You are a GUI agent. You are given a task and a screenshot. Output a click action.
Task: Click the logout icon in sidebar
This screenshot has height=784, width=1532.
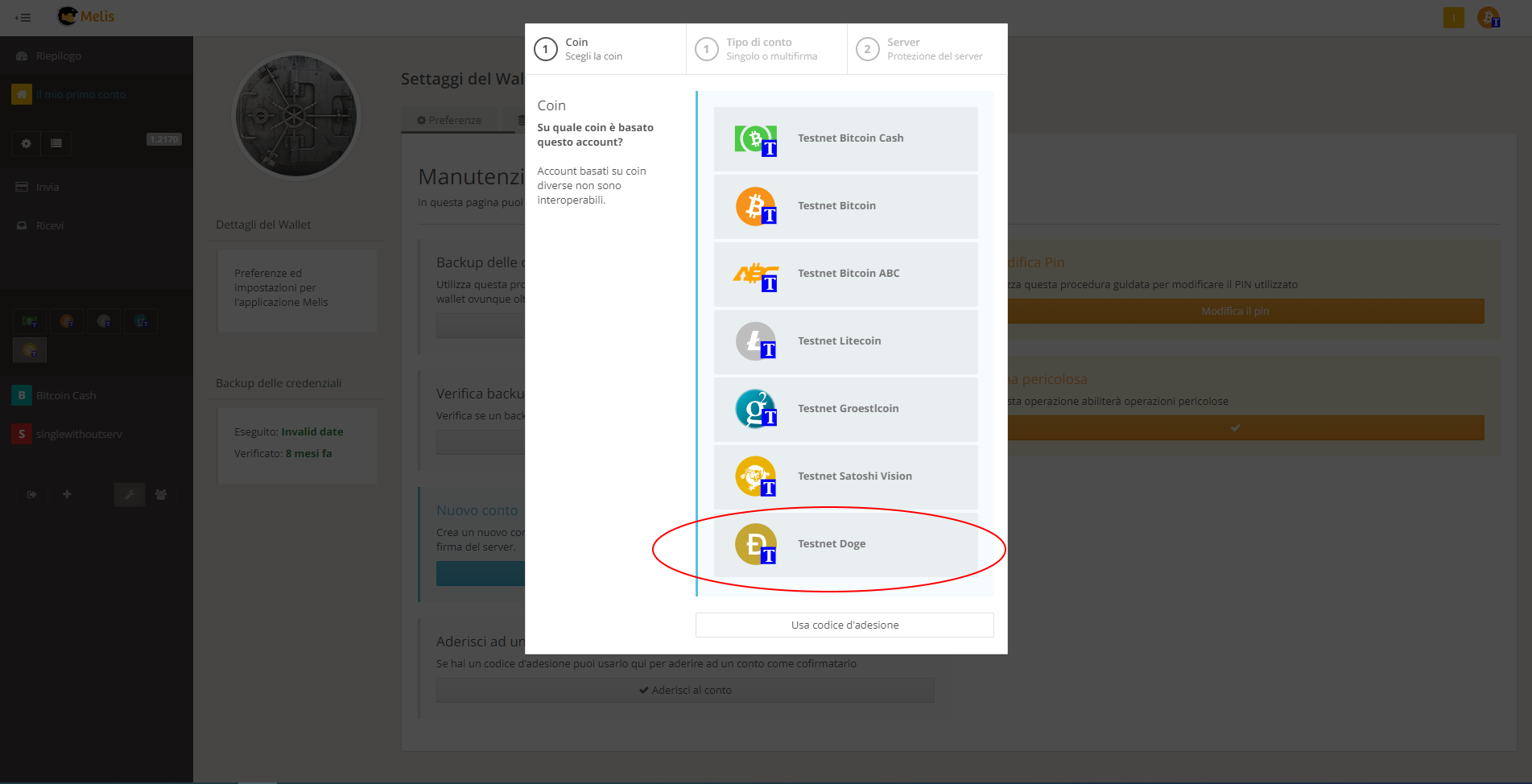(31, 494)
